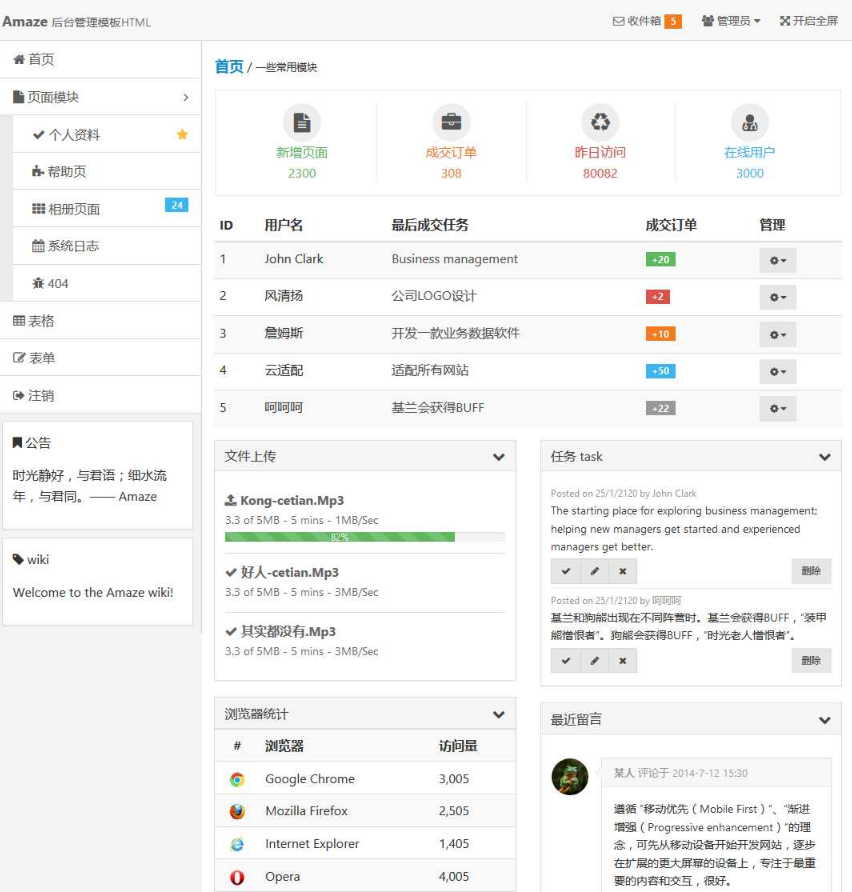
Task: Collapse the 文件上传 panel chevron
Action: (x=498, y=455)
